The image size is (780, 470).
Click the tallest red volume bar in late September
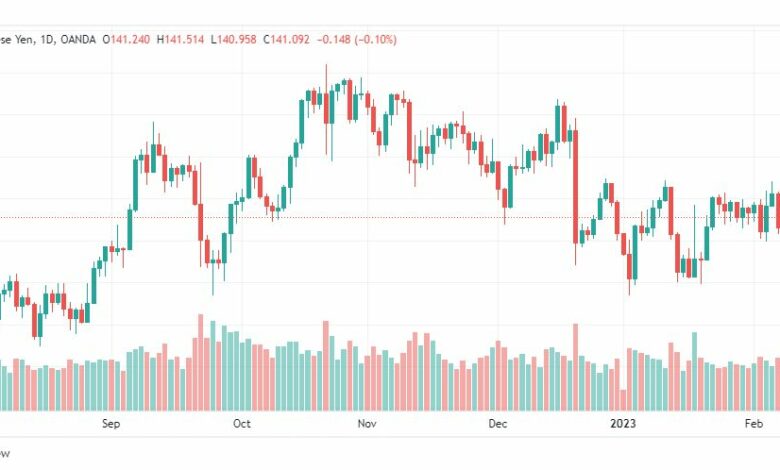point(201,362)
